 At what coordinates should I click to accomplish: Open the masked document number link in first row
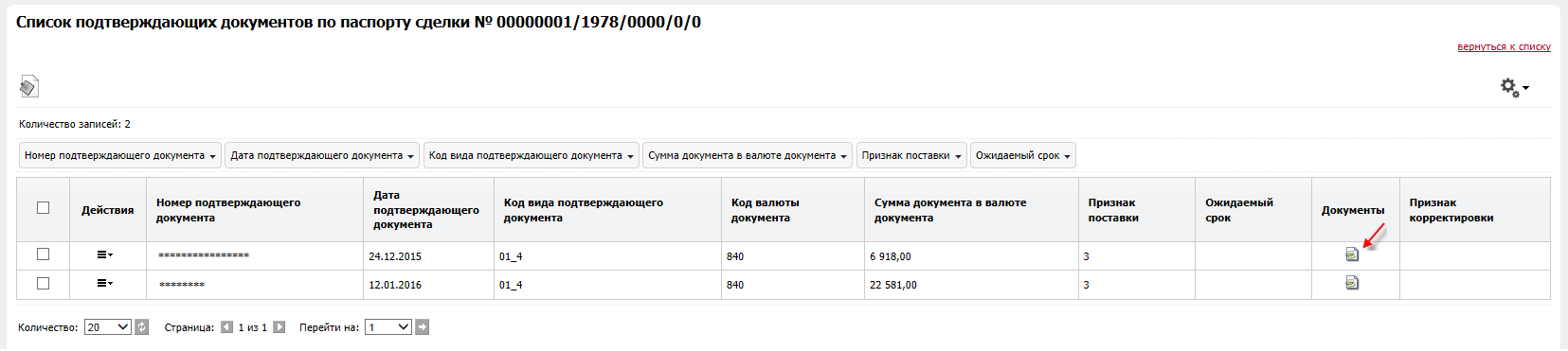click(204, 255)
